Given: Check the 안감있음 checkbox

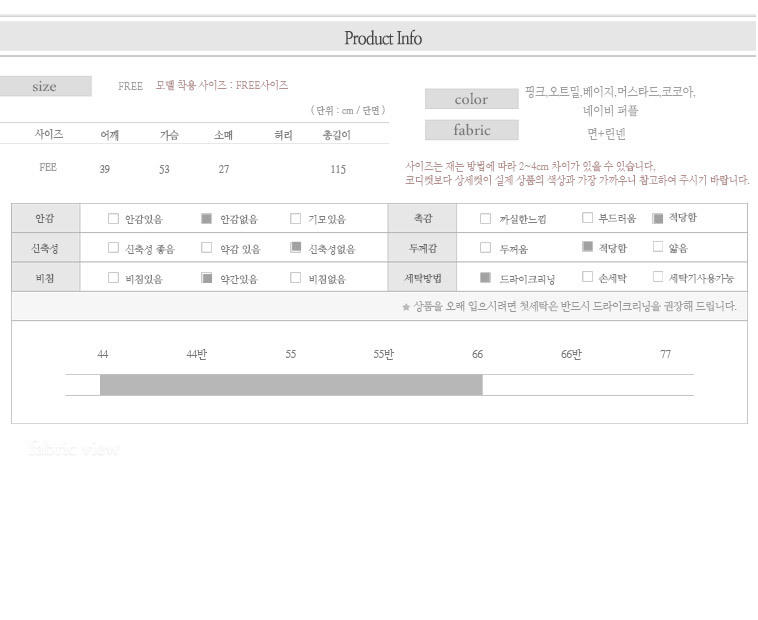Looking at the screenshot, I should pyautogui.click(x=113, y=219).
